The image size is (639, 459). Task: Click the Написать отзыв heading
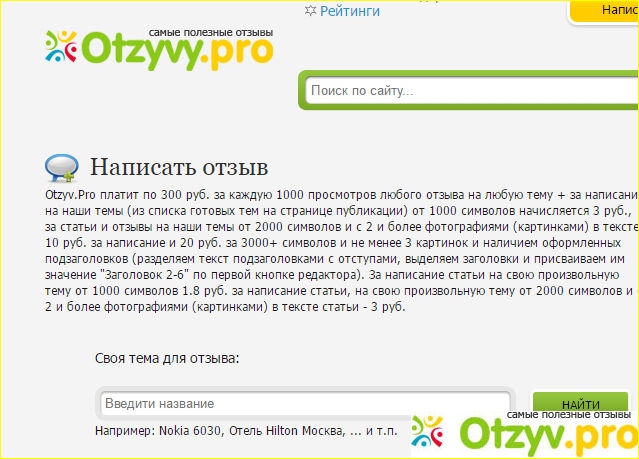(179, 165)
